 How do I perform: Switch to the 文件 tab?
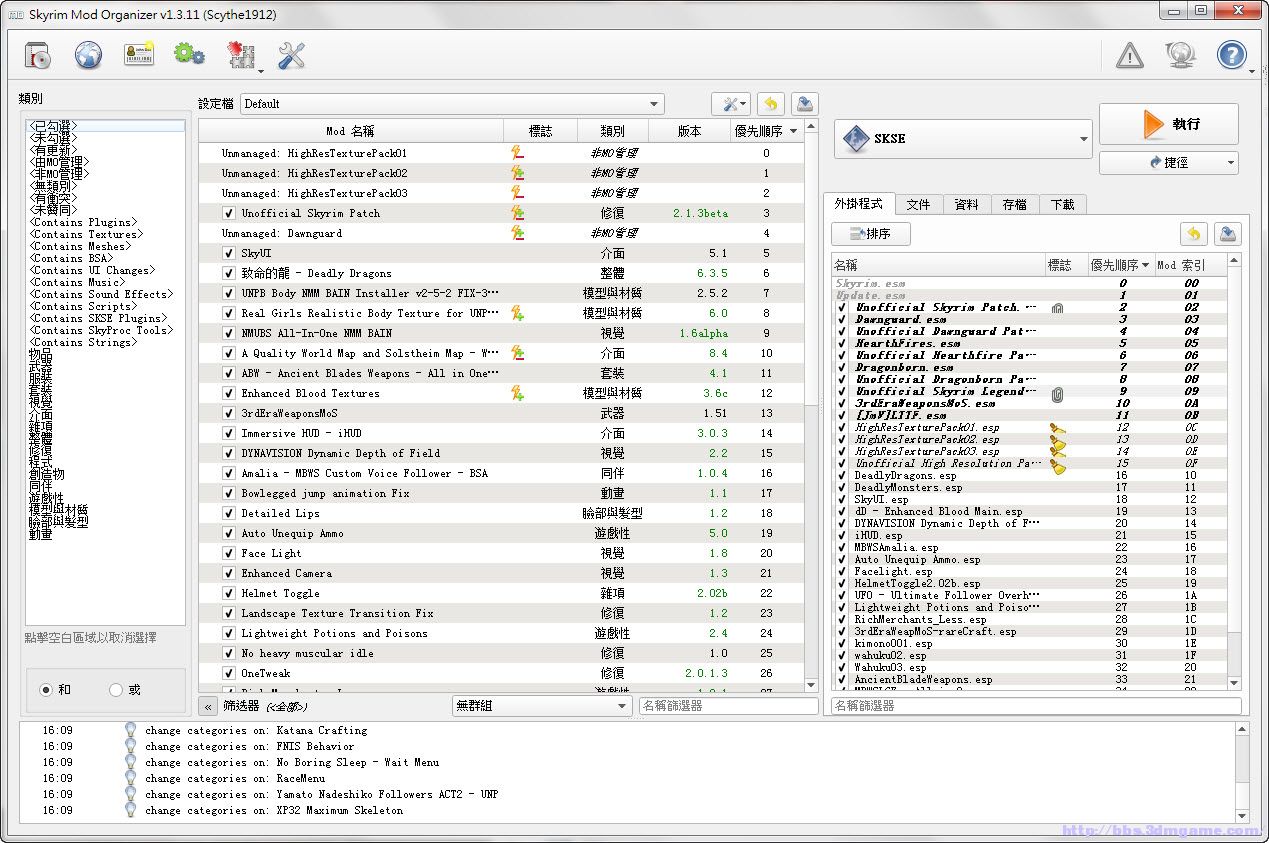[x=918, y=204]
